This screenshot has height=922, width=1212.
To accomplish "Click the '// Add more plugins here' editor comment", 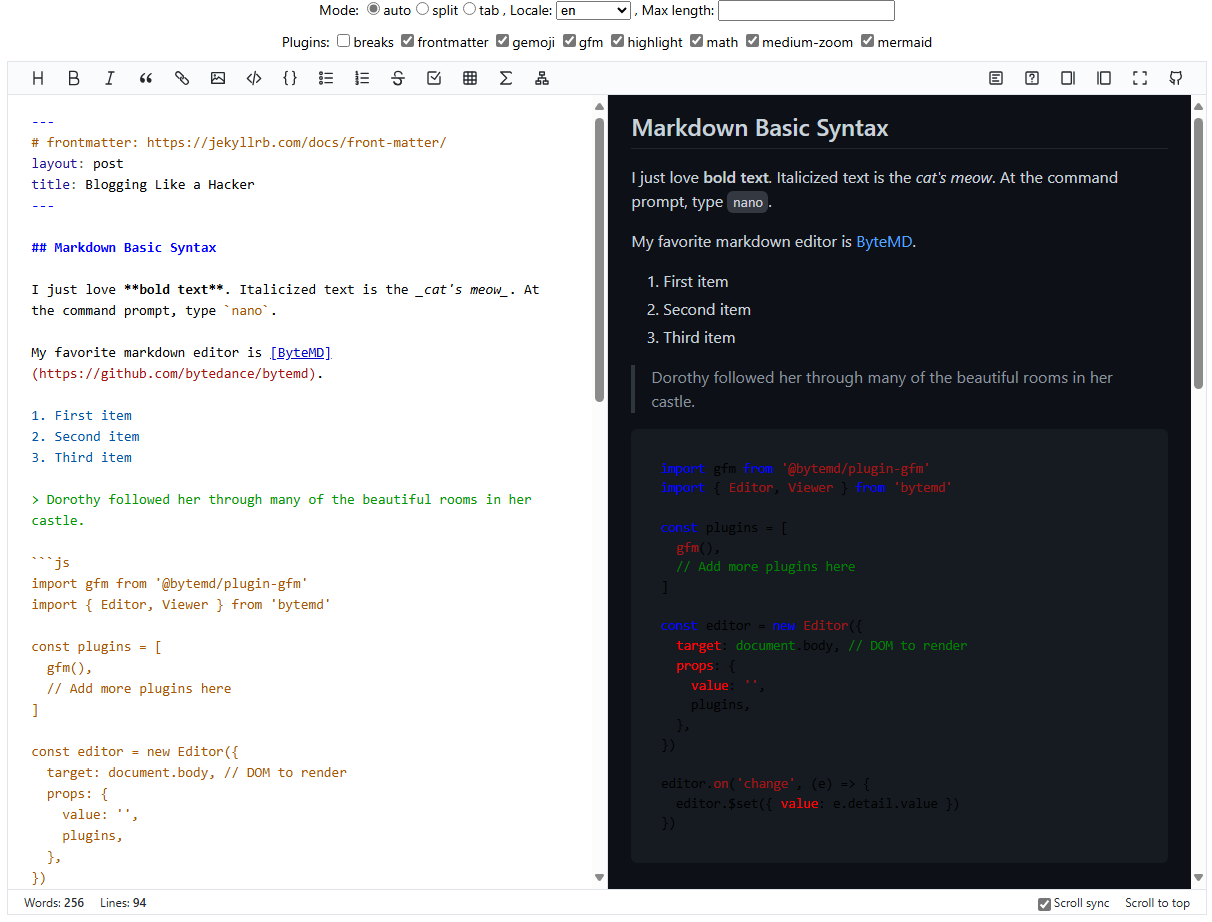I will click(x=139, y=688).
